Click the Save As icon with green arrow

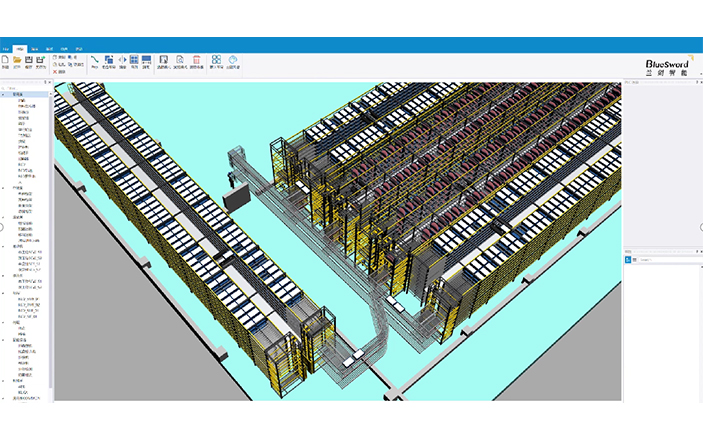click(41, 61)
